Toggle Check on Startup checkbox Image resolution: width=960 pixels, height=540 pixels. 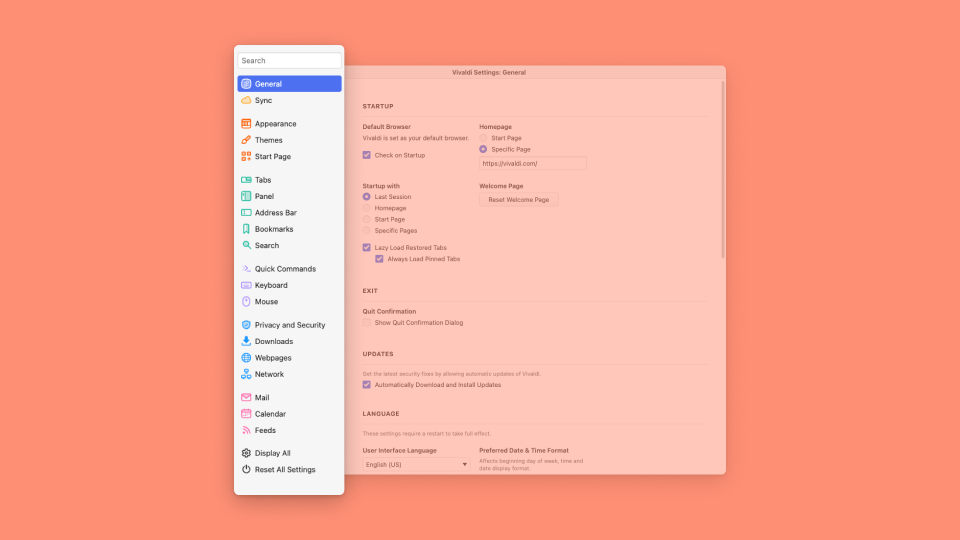point(367,156)
